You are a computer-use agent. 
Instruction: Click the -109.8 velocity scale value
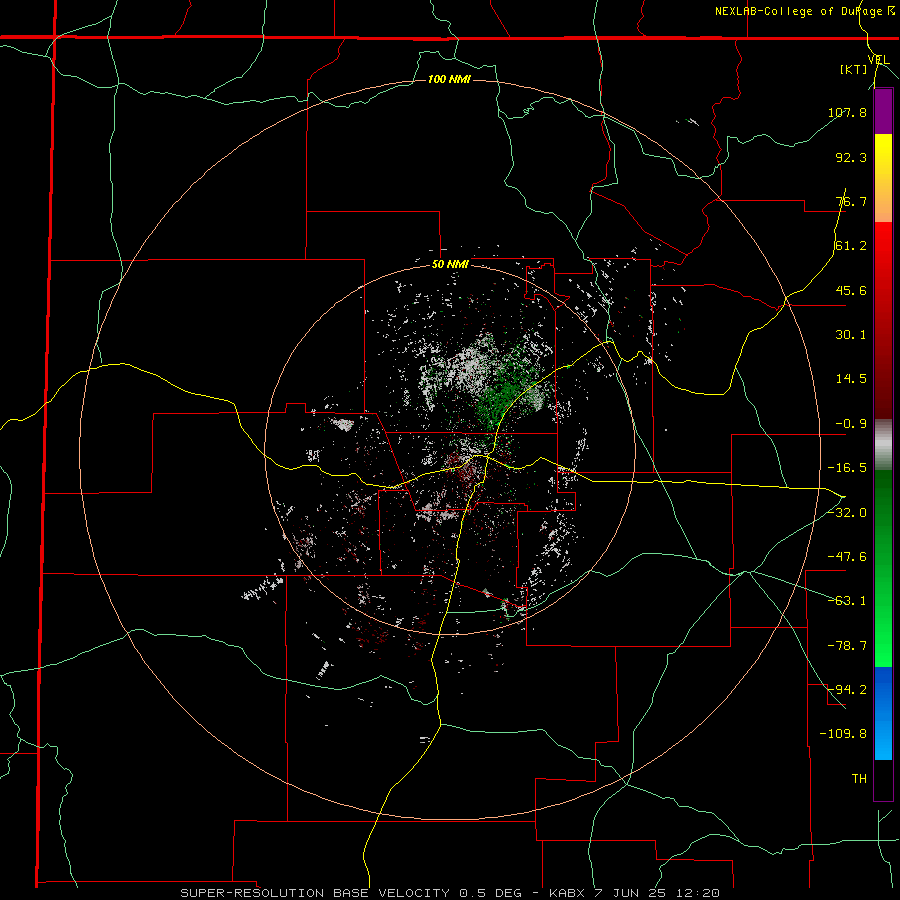coord(843,734)
